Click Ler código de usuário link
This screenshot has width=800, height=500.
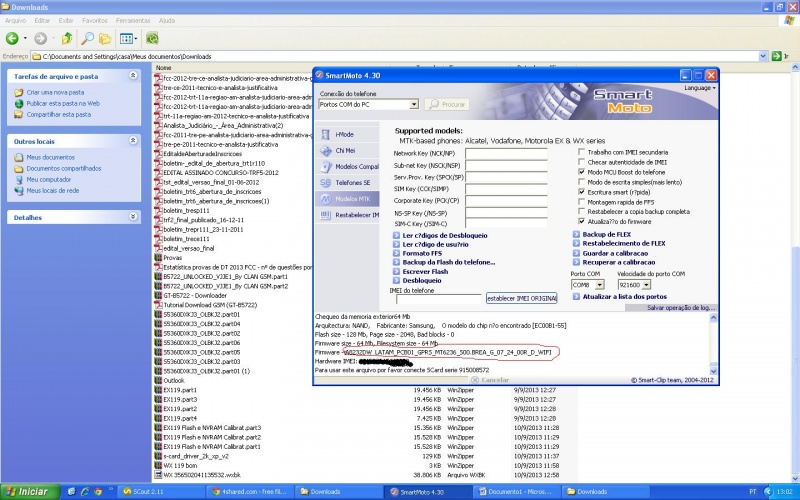[435, 244]
